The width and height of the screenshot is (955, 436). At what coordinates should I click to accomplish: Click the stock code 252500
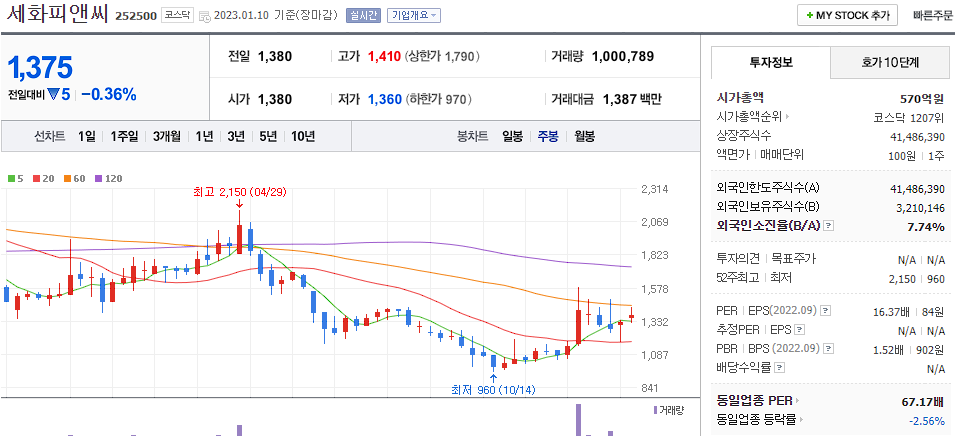coord(136,16)
